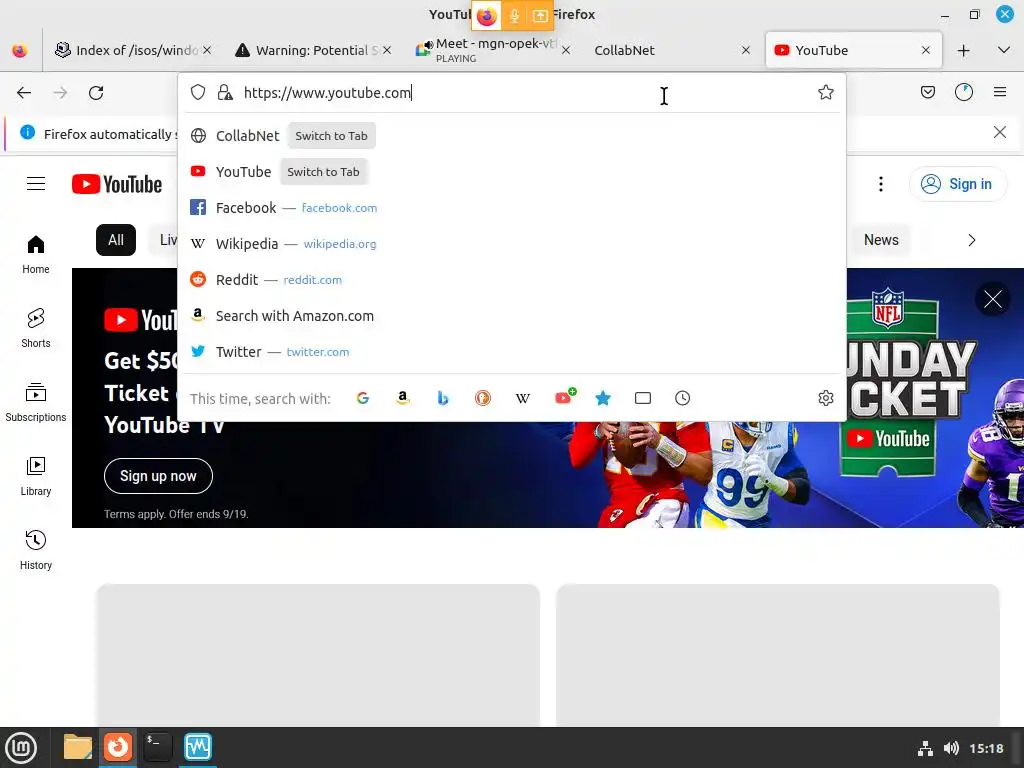The width and height of the screenshot is (1024, 768).
Task: Close the CollabNet tab
Action: pos(746,50)
